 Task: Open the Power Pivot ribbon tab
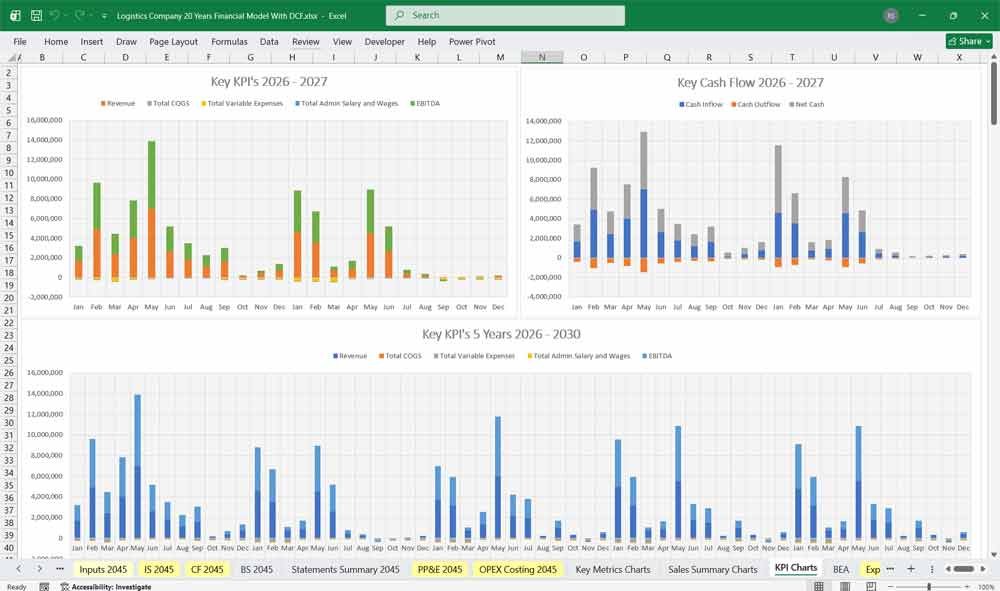(x=472, y=41)
